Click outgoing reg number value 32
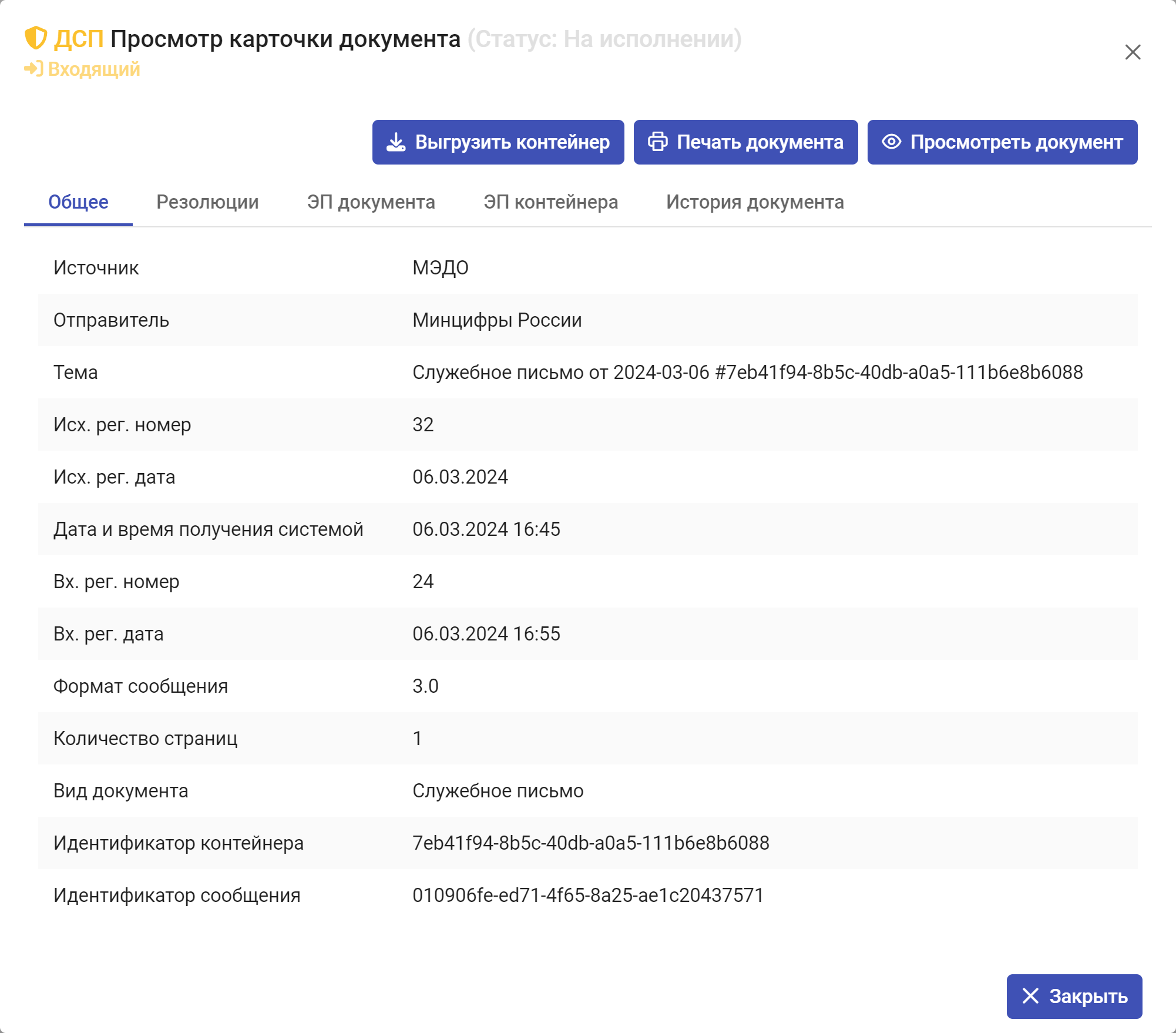 tap(423, 425)
